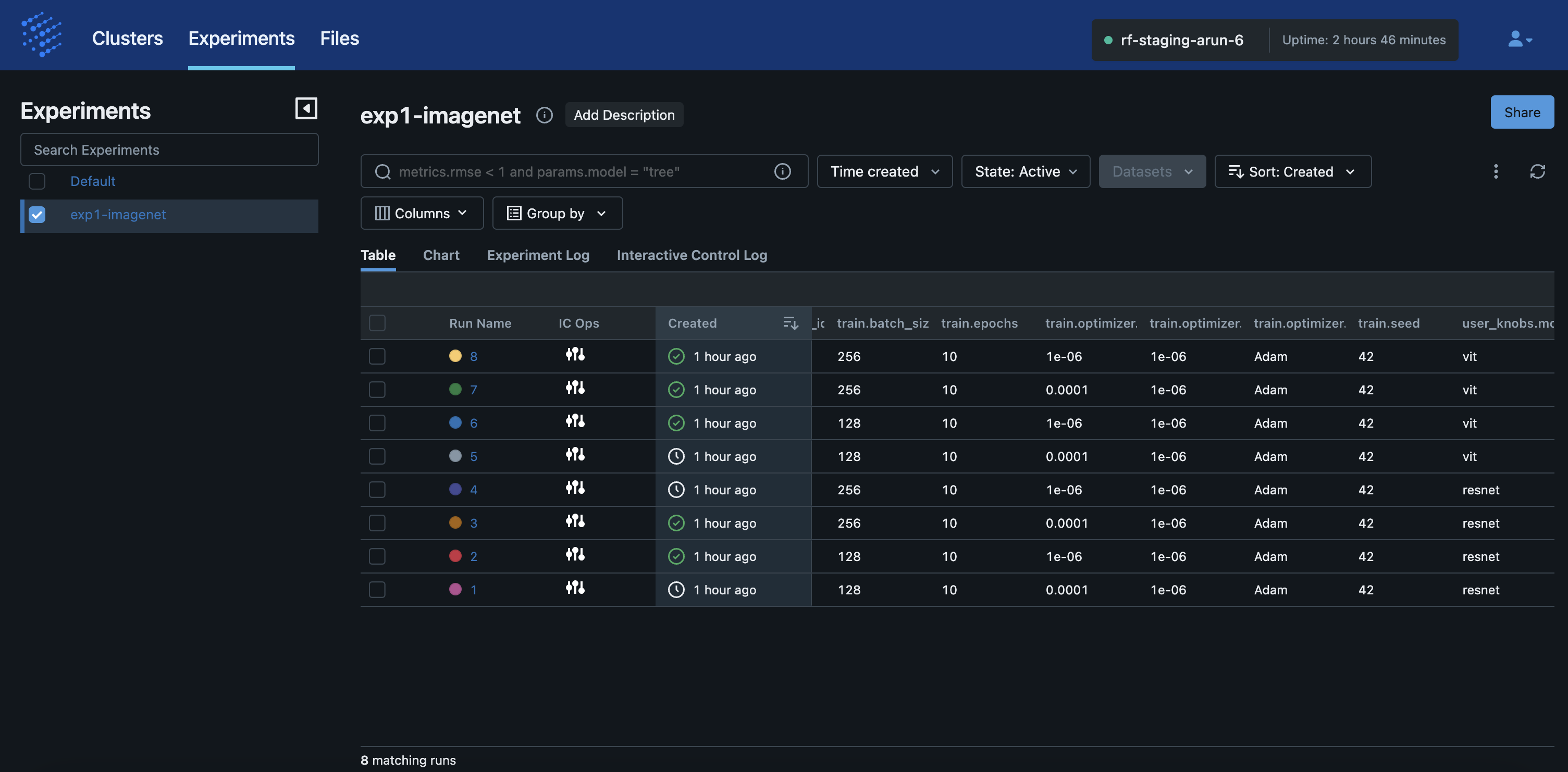Uncheck the exp1-imagenet experiment checkbox
The height and width of the screenshot is (772, 1568).
[x=37, y=215]
